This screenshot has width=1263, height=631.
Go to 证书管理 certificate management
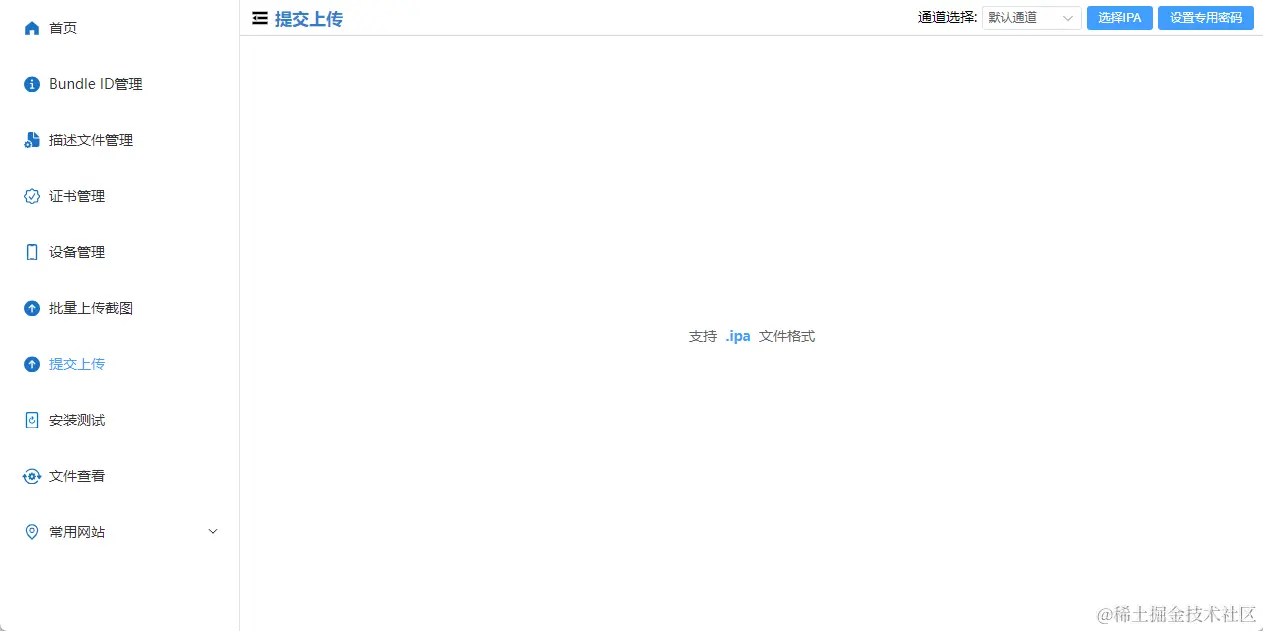78,196
